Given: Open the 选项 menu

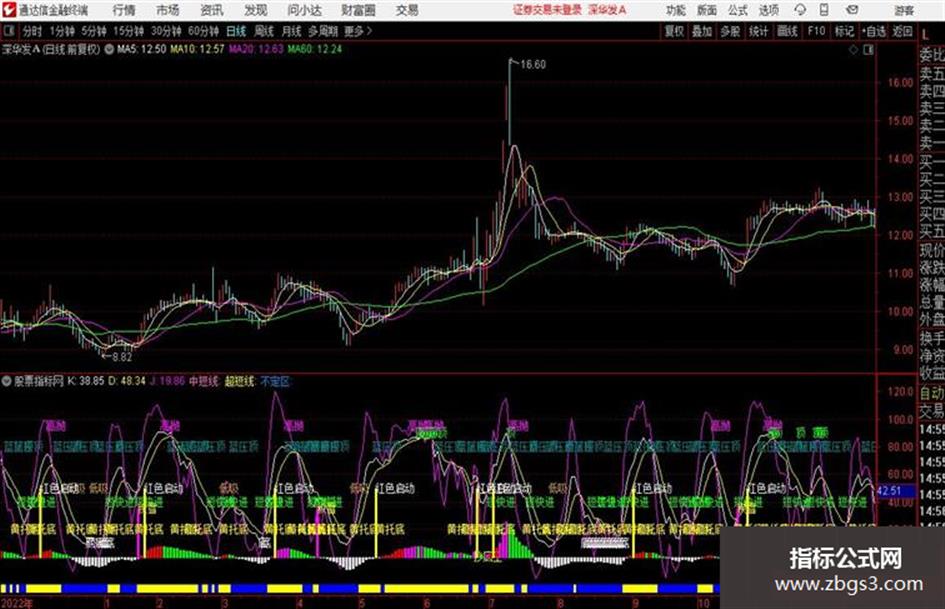Looking at the screenshot, I should 768,10.
